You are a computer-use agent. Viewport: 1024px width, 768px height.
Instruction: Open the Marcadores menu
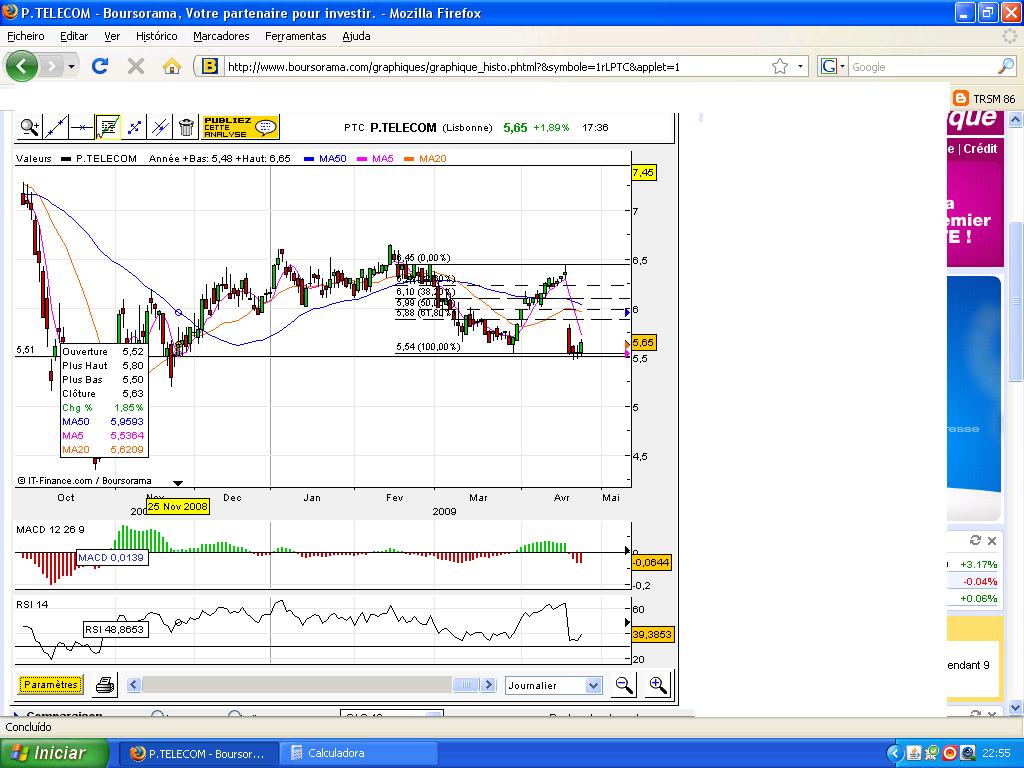point(221,36)
